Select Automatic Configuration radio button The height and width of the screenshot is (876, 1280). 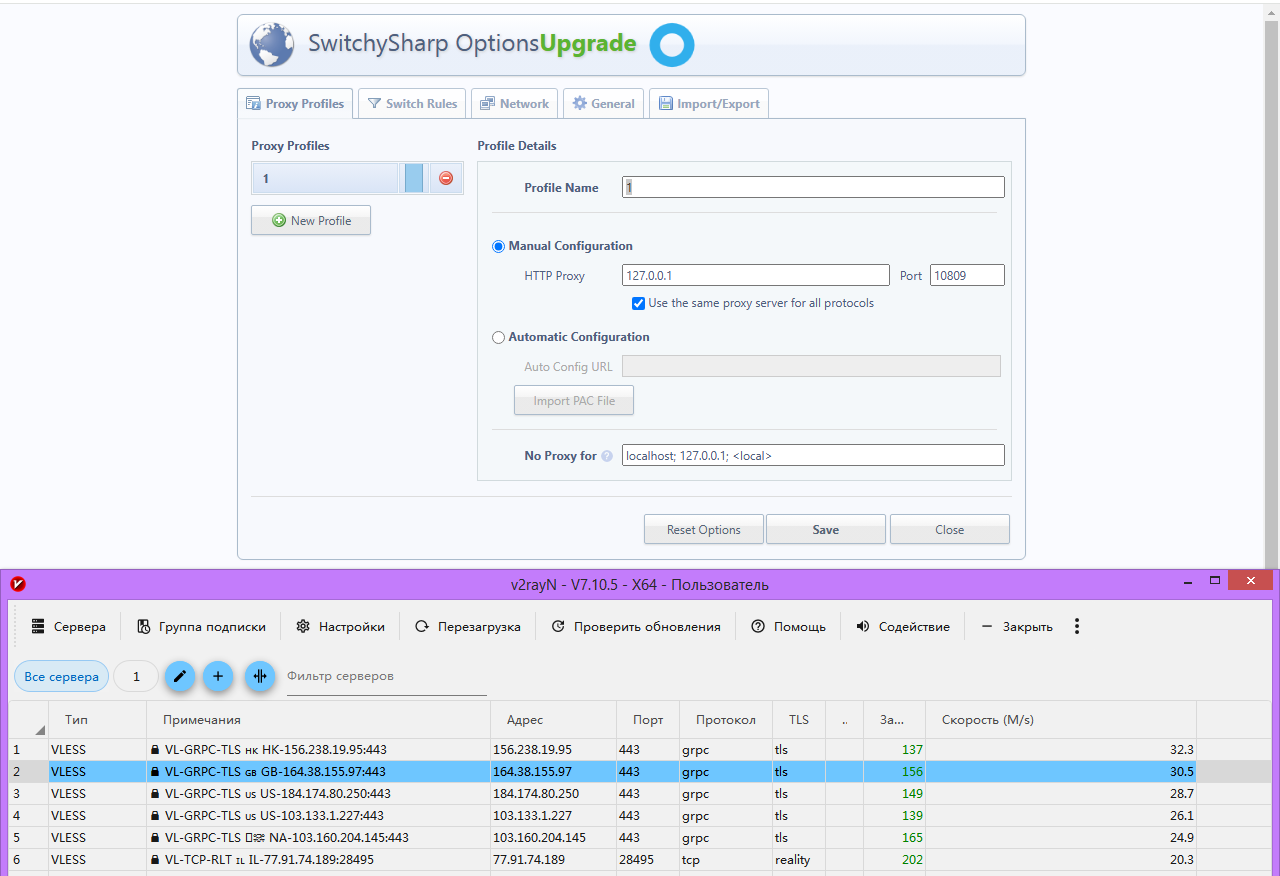pos(498,337)
